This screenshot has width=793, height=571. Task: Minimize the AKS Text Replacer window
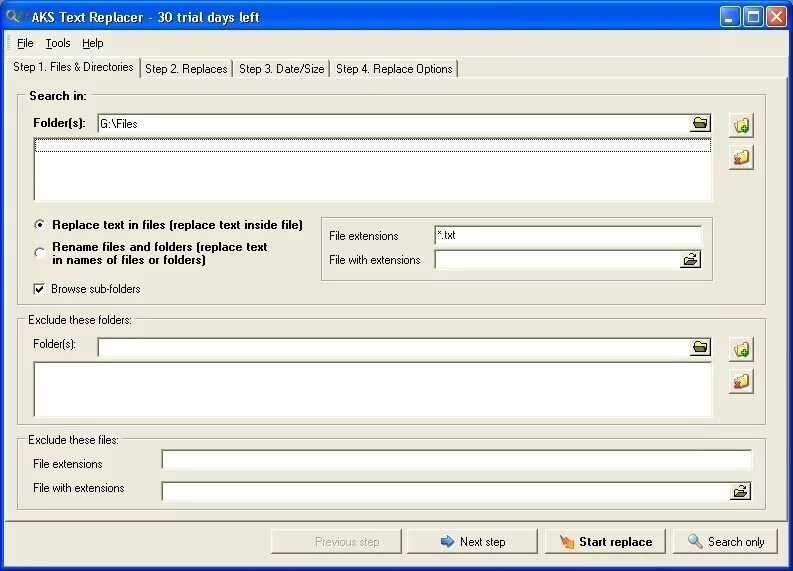pyautogui.click(x=729, y=17)
